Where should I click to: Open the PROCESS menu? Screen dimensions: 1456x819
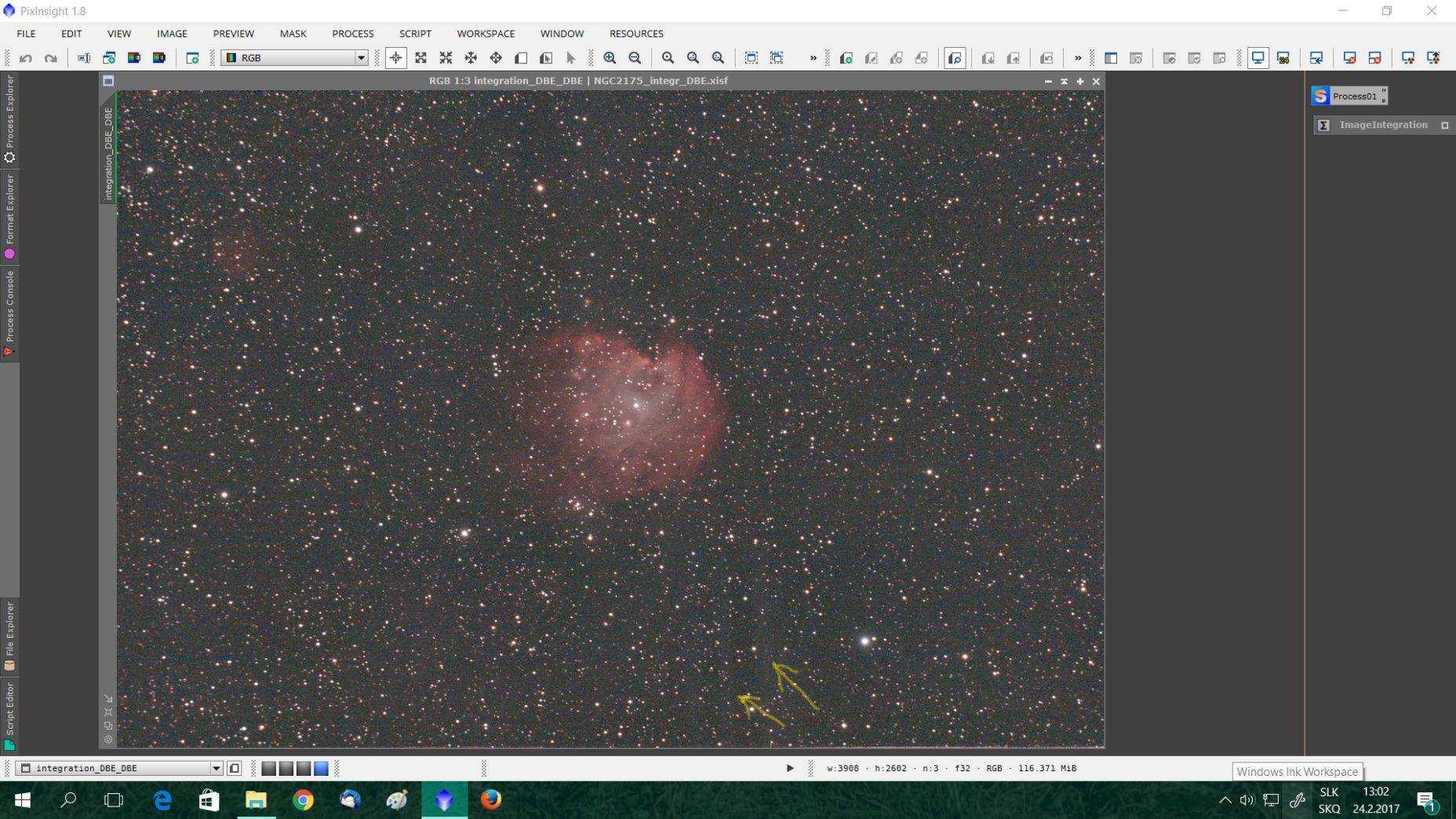(x=352, y=33)
